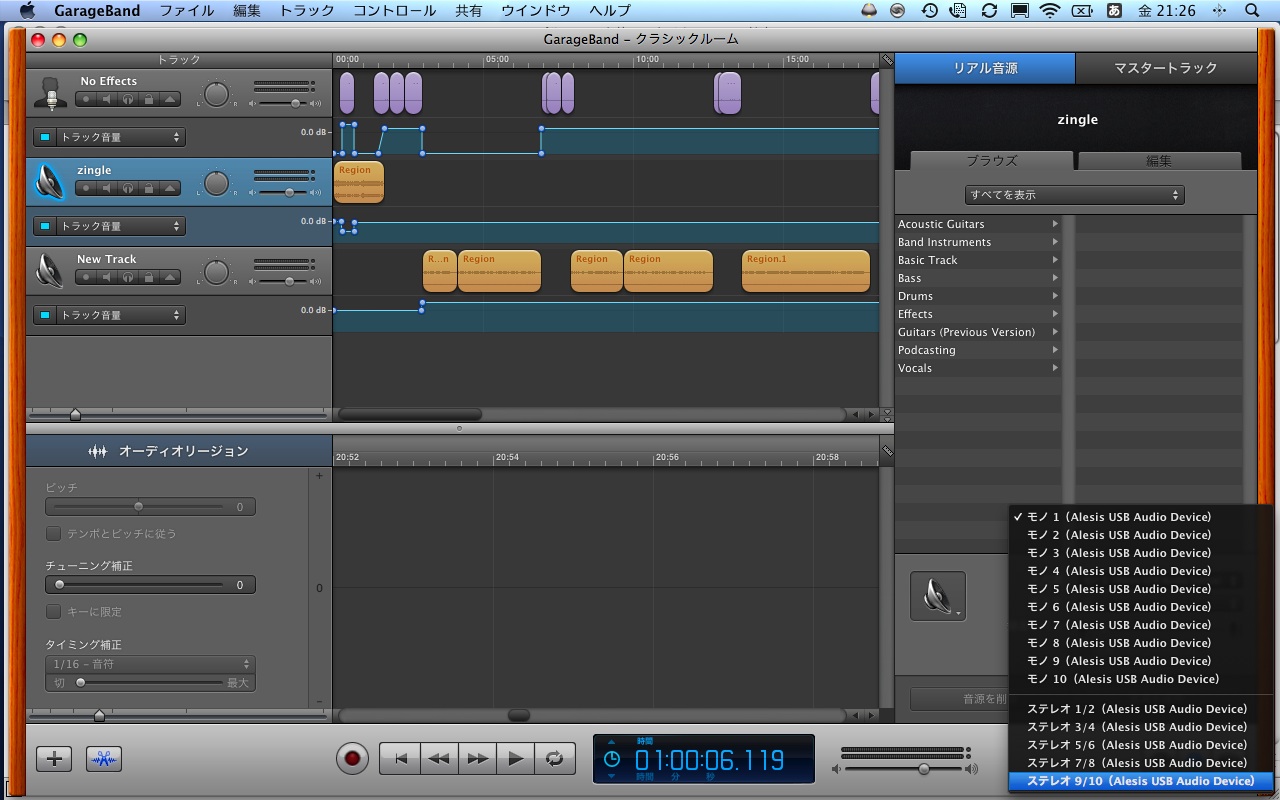Add a new track with plus button
Screen dimensions: 1280x800
click(54, 759)
